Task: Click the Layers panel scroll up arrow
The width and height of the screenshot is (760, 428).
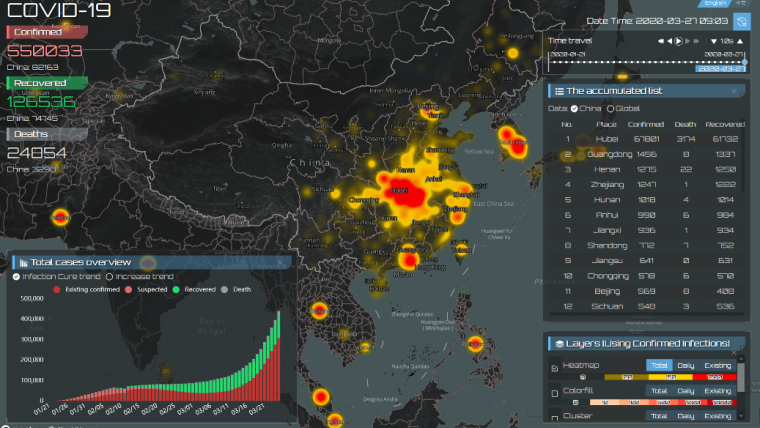Action: coord(741,358)
